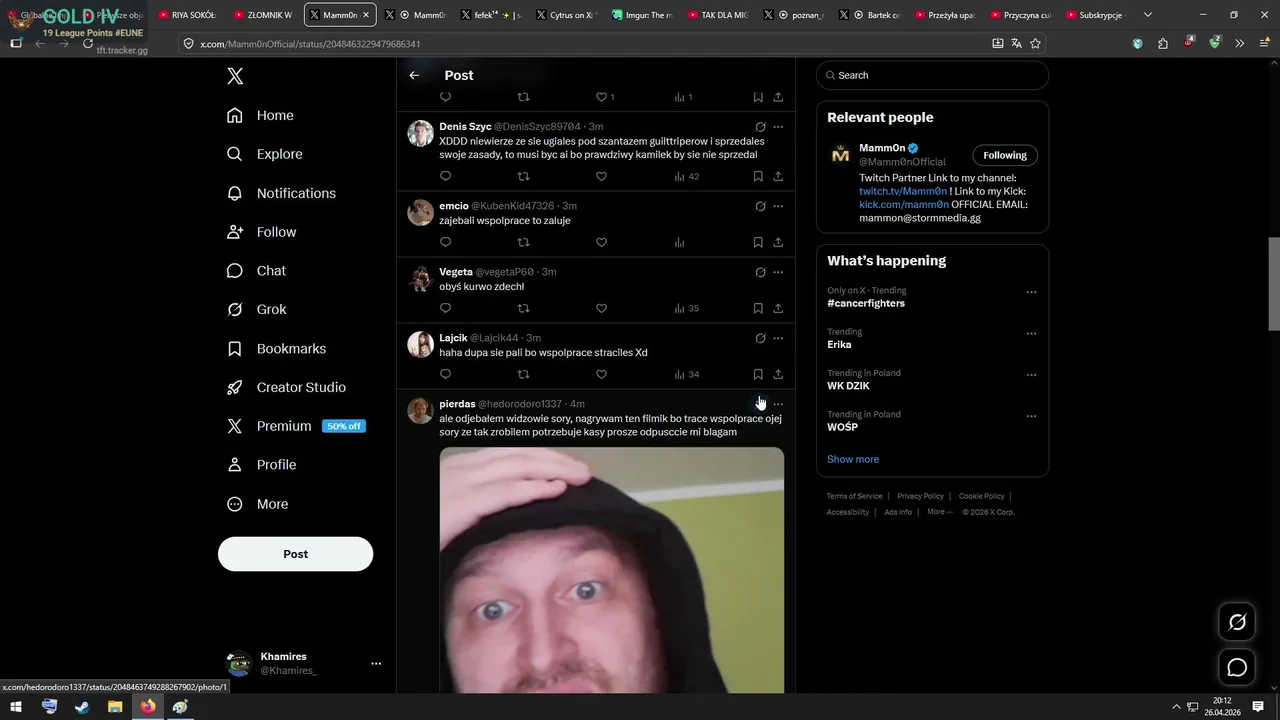
Task: Open the kick.com/mamm0n link
Action: 903,204
